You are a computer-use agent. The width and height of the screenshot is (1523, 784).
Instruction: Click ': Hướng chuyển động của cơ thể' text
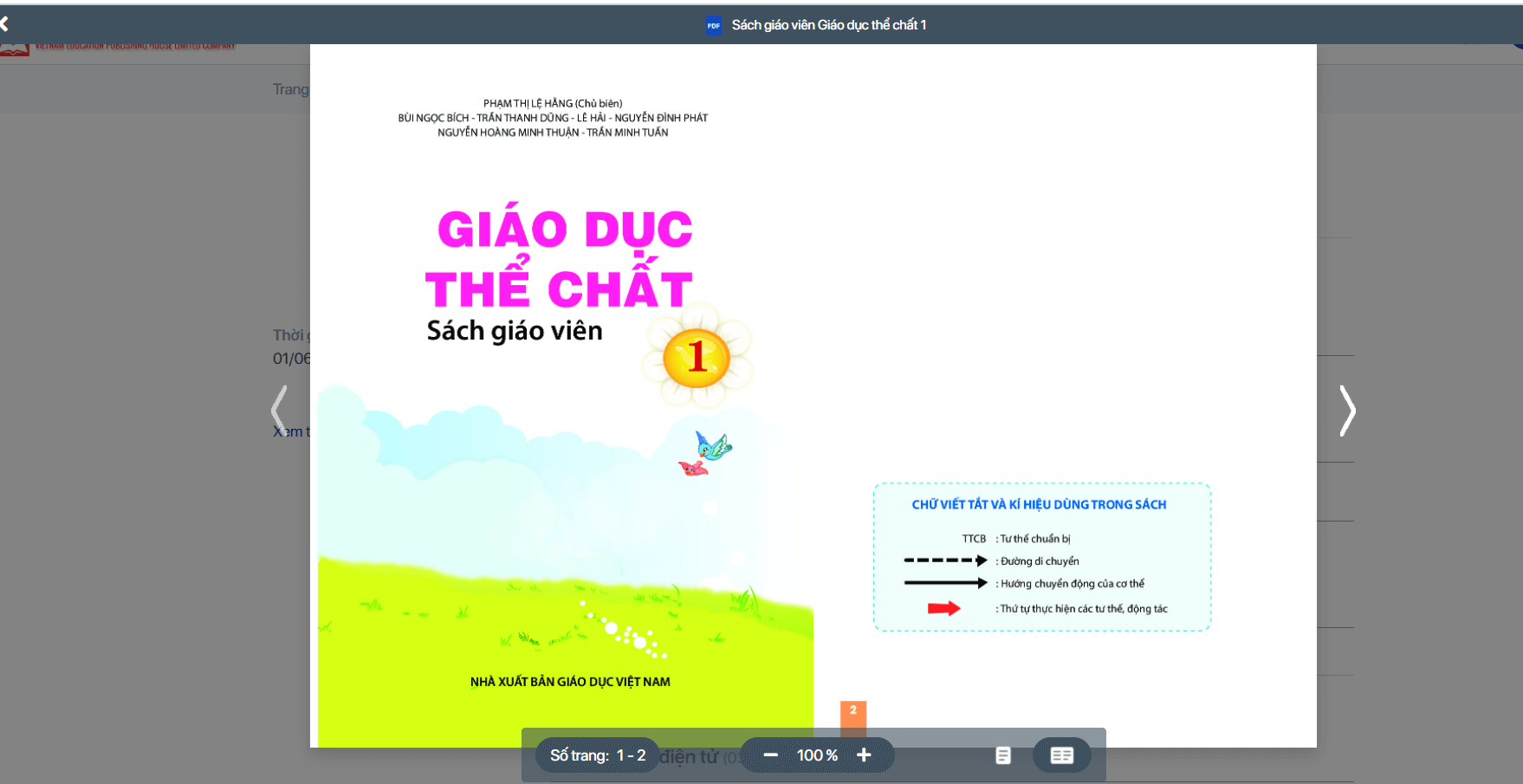[1070, 584]
